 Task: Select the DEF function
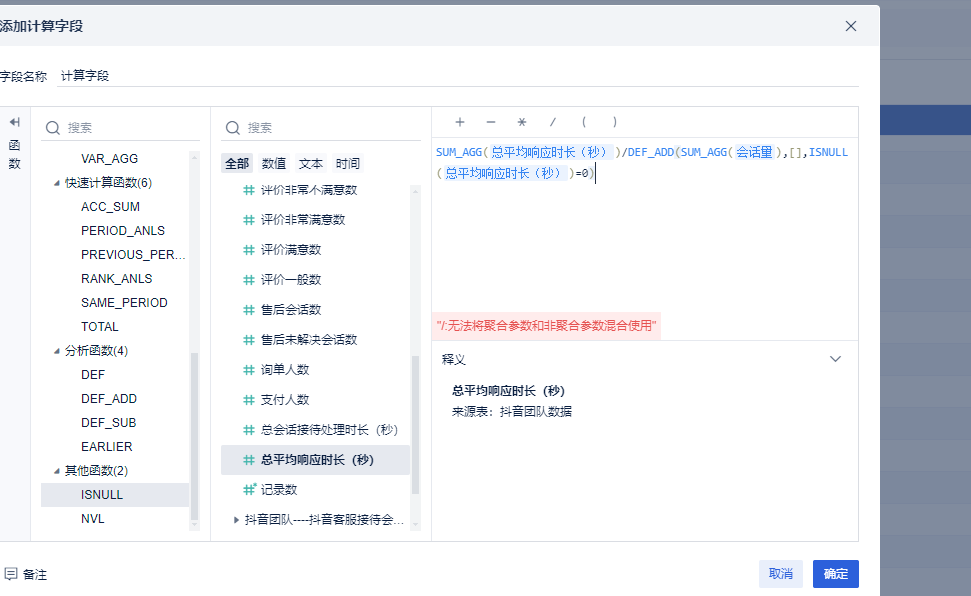tap(93, 375)
